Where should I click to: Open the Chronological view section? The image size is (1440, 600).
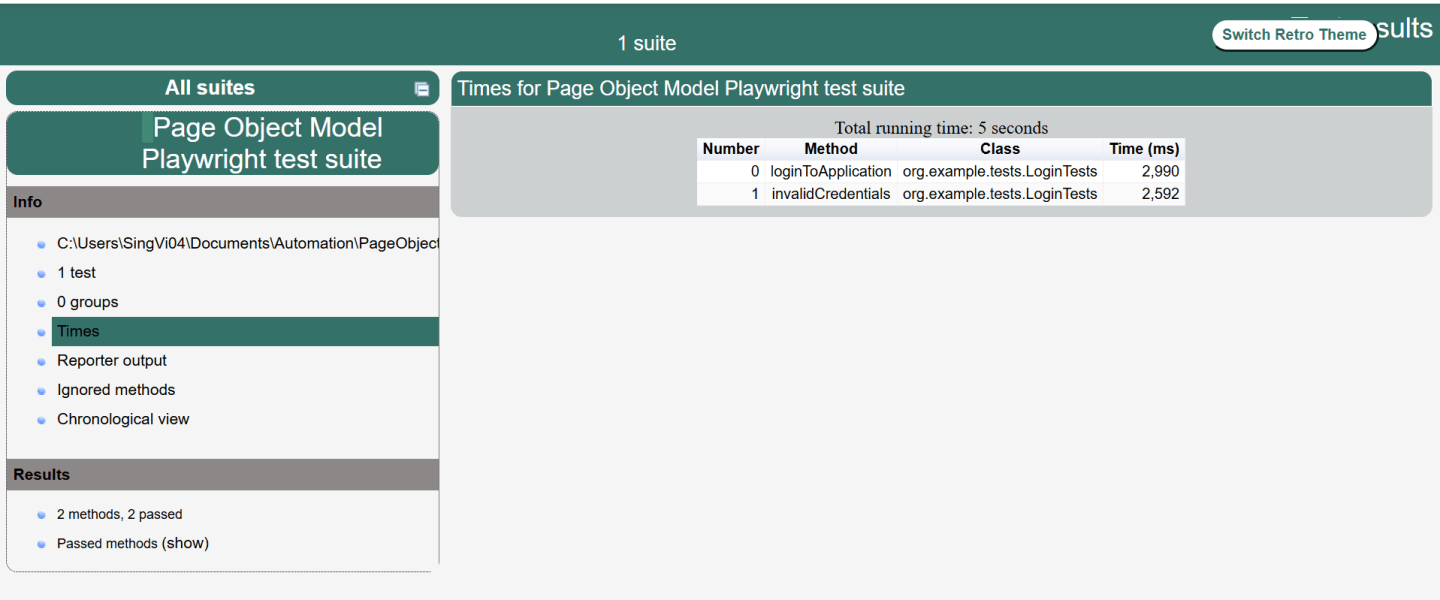click(x=123, y=419)
